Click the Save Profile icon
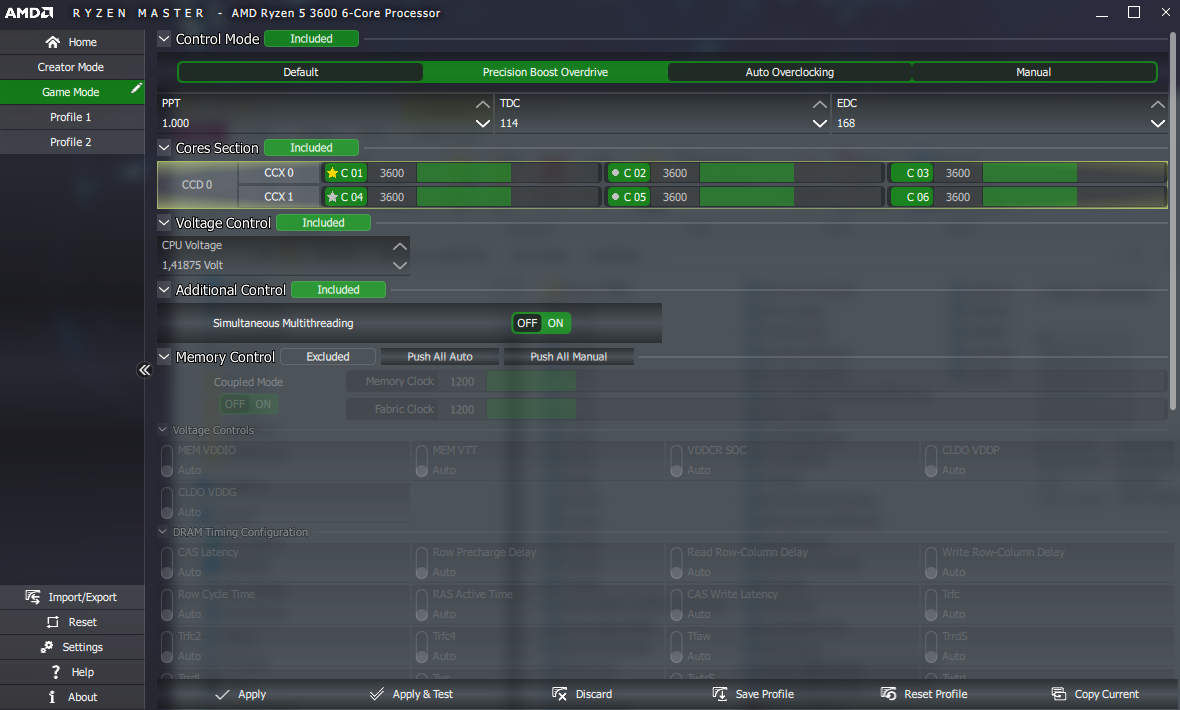 [720, 694]
